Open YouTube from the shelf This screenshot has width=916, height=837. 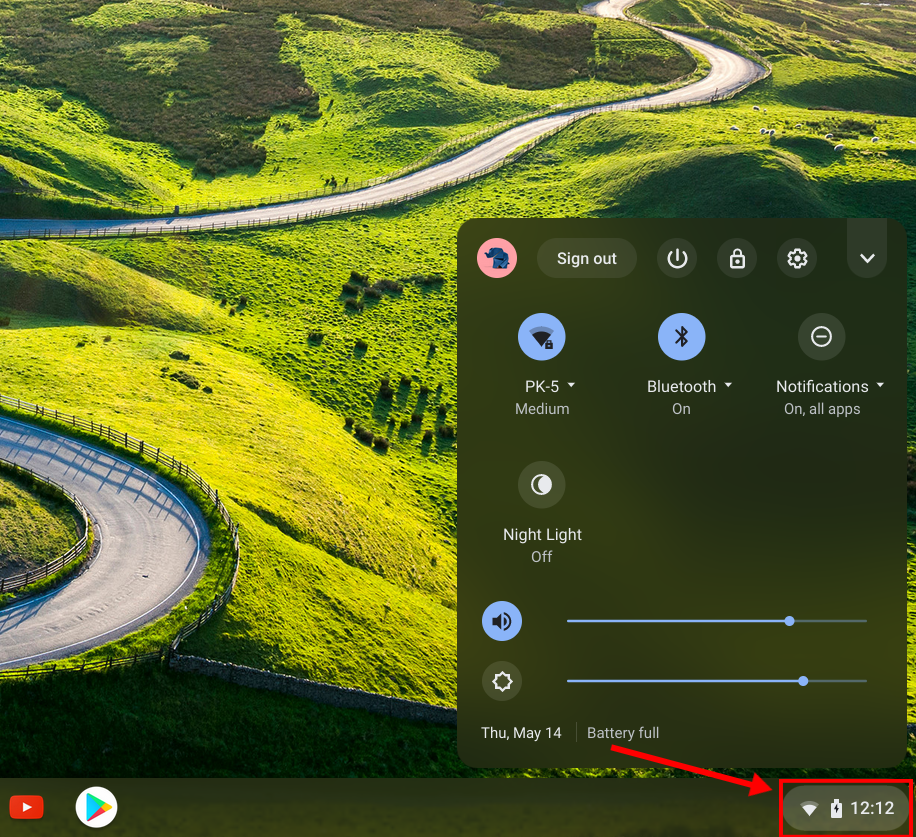click(x=26, y=808)
